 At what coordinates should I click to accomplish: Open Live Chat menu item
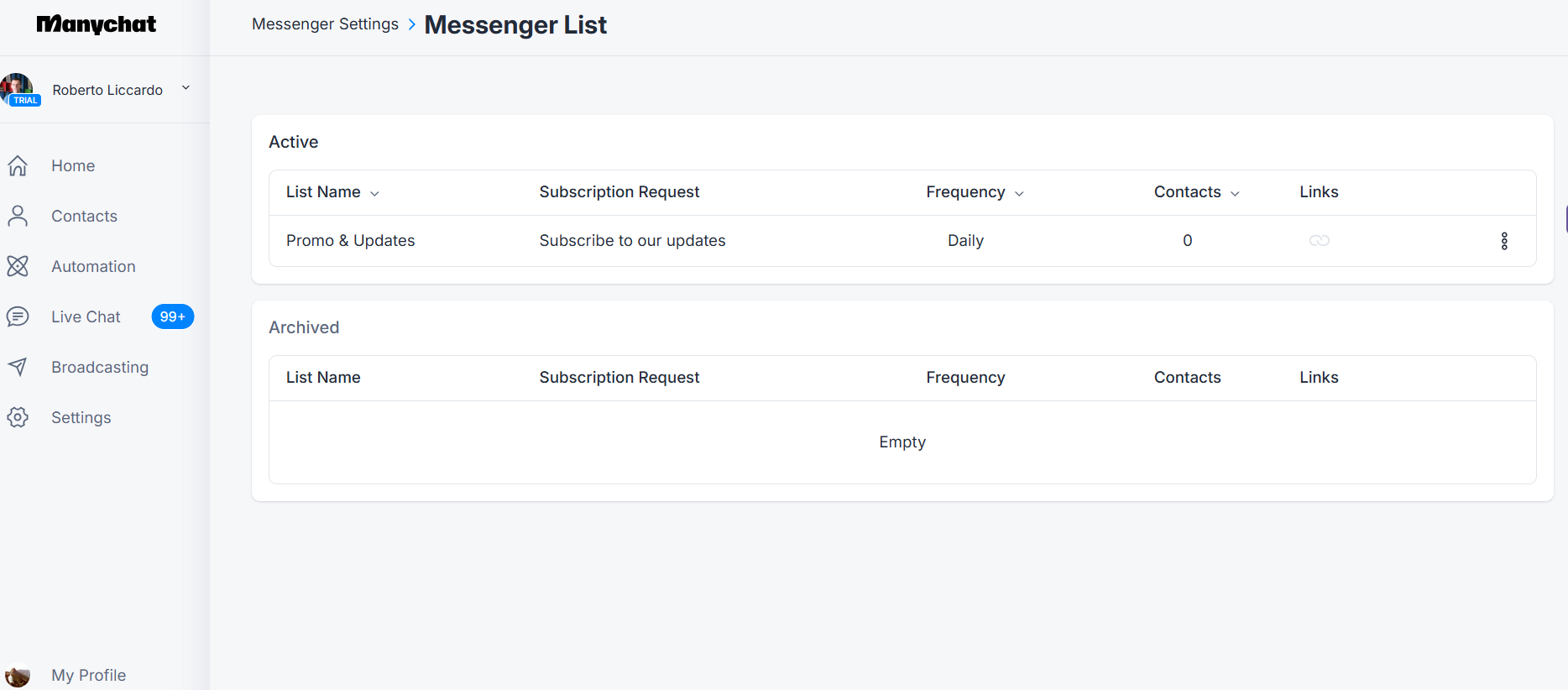pos(86,316)
